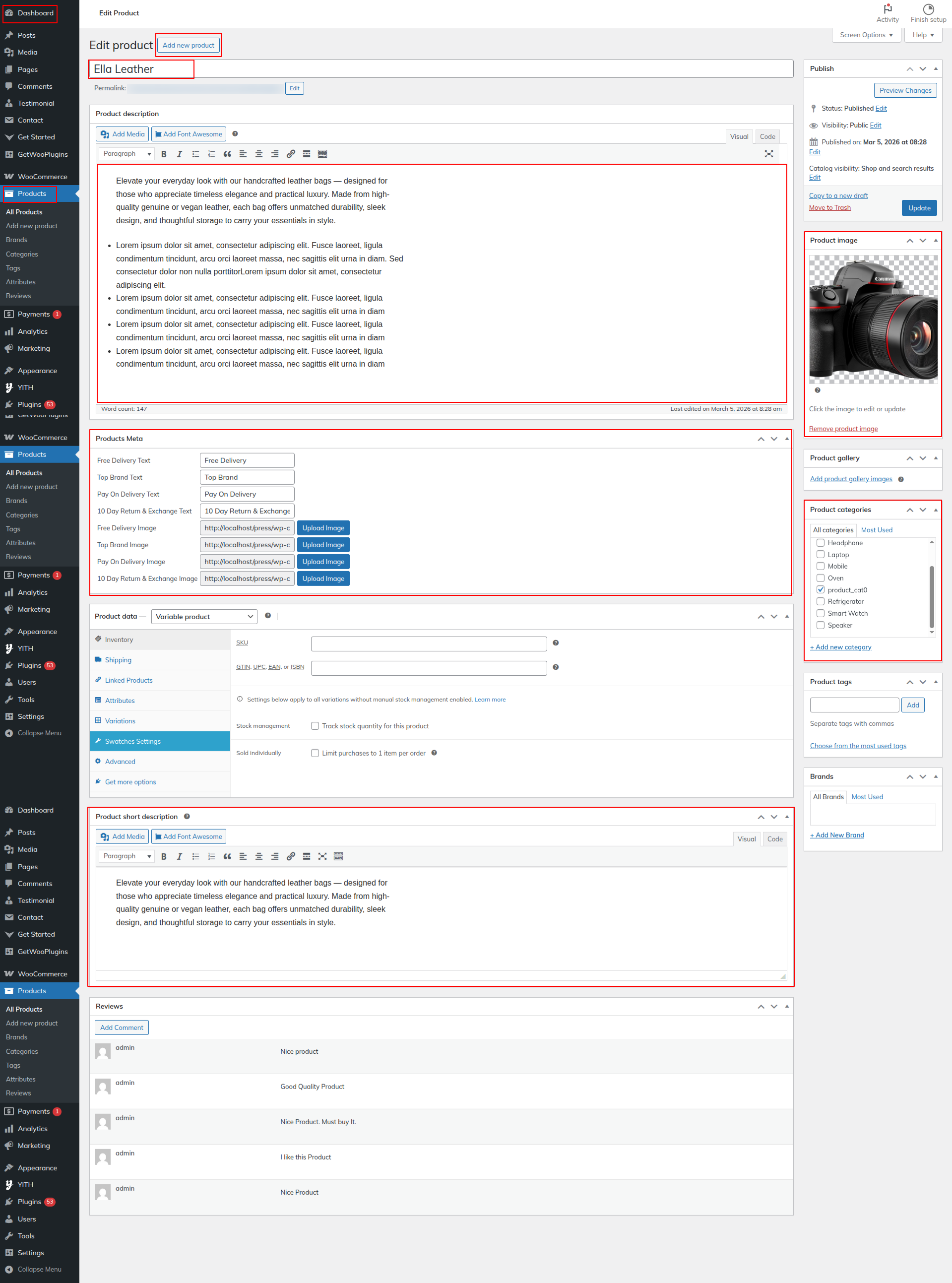The image size is (952, 1283).
Task: Open the Variations tab in Product data
Action: click(x=120, y=720)
